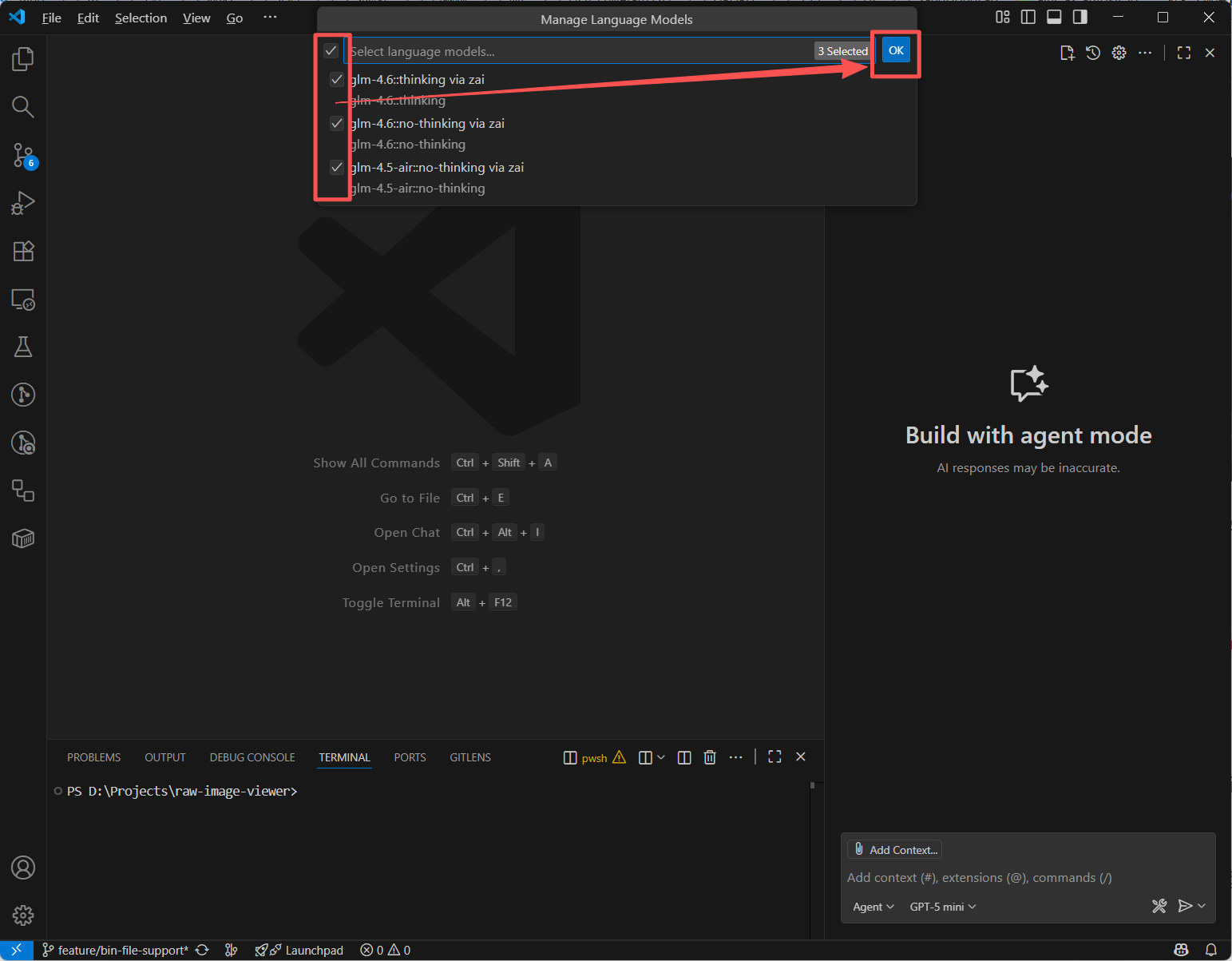Open the Edit menu

88,18
